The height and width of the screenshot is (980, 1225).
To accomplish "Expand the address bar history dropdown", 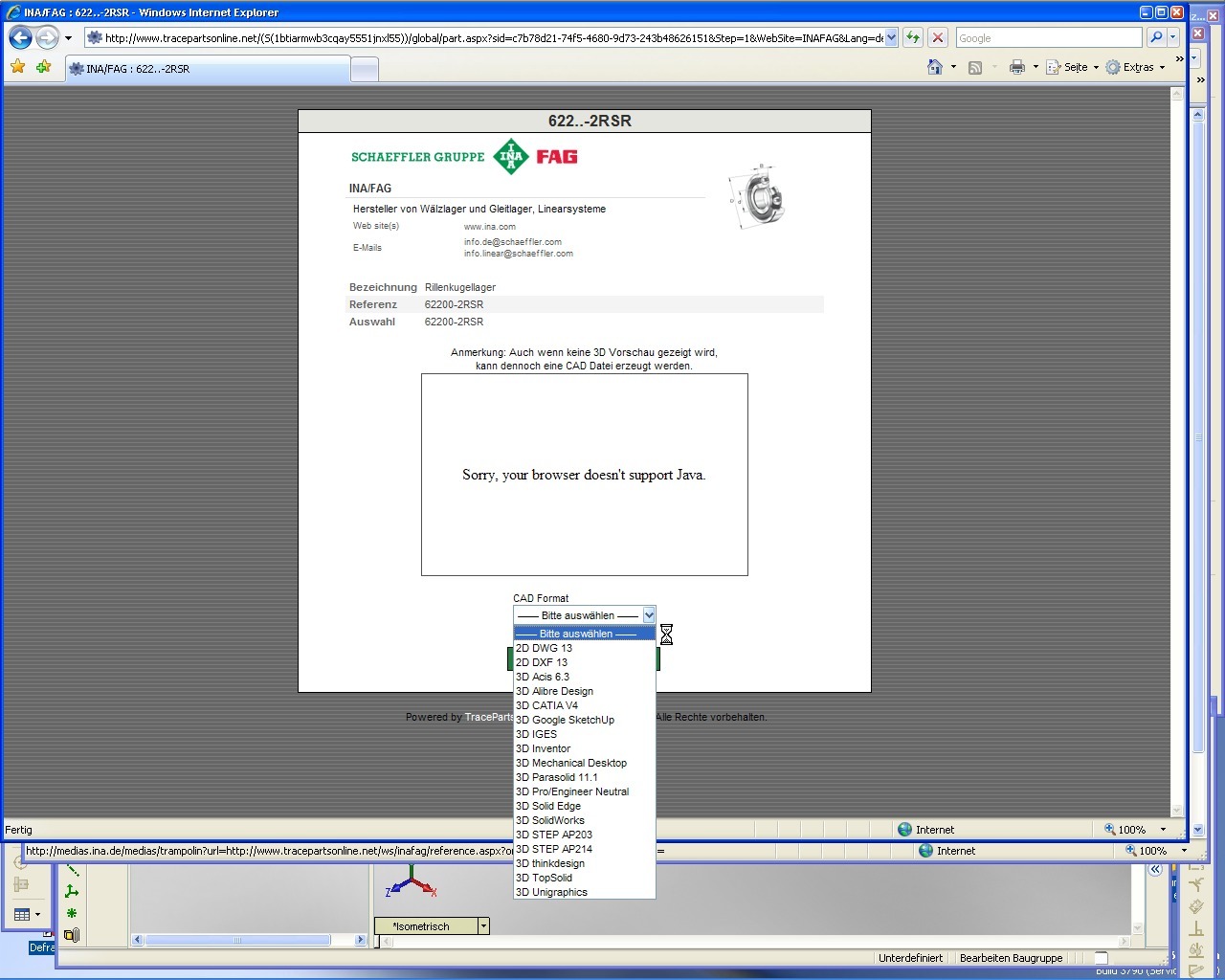I will (892, 37).
